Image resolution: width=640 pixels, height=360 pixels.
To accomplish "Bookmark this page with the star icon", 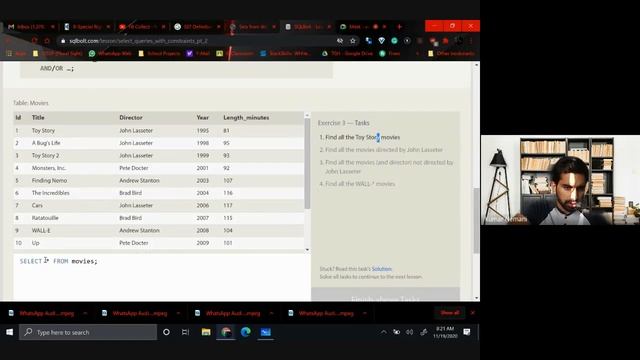I will (x=353, y=41).
